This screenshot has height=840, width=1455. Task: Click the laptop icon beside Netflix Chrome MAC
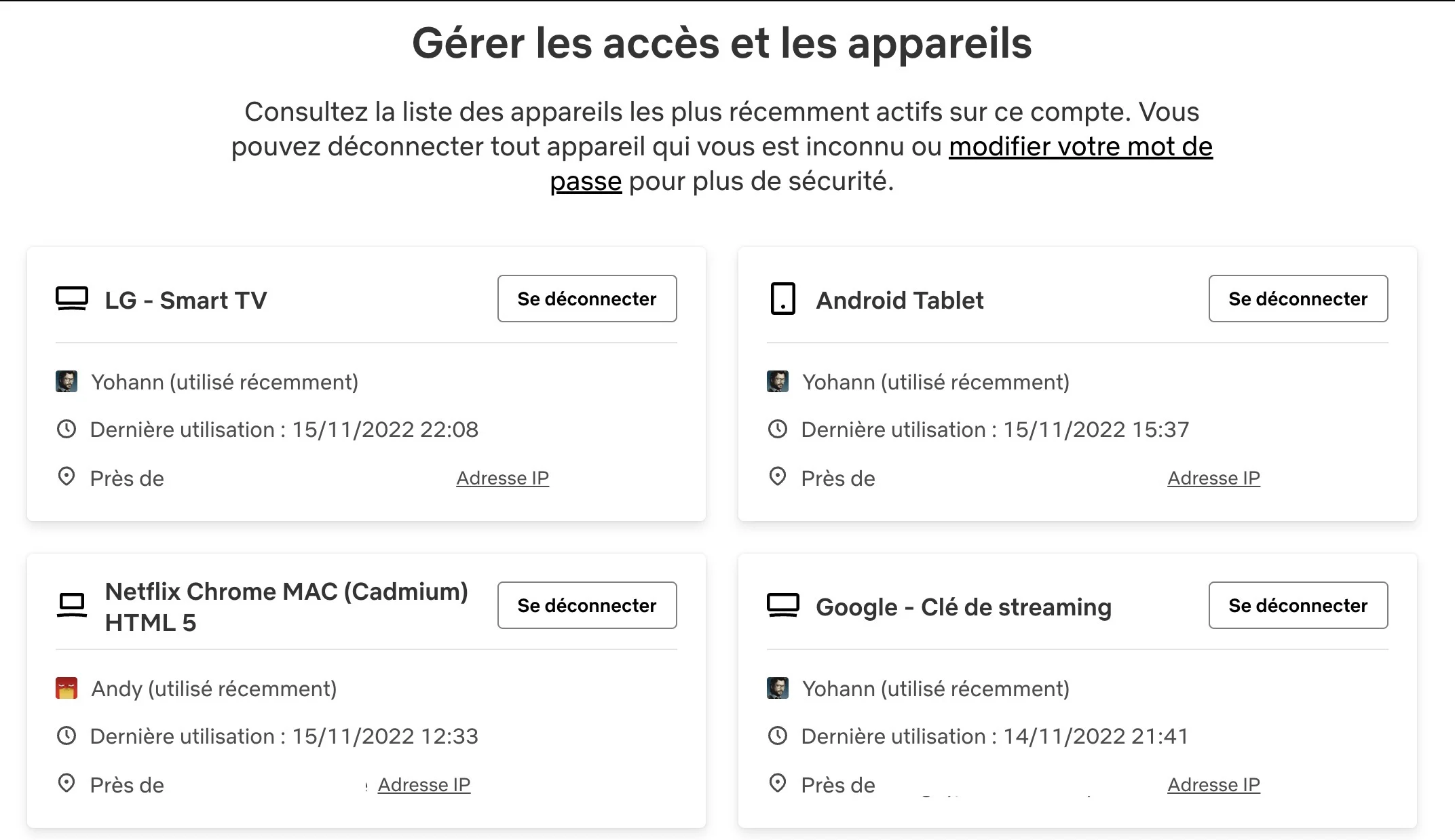point(72,605)
